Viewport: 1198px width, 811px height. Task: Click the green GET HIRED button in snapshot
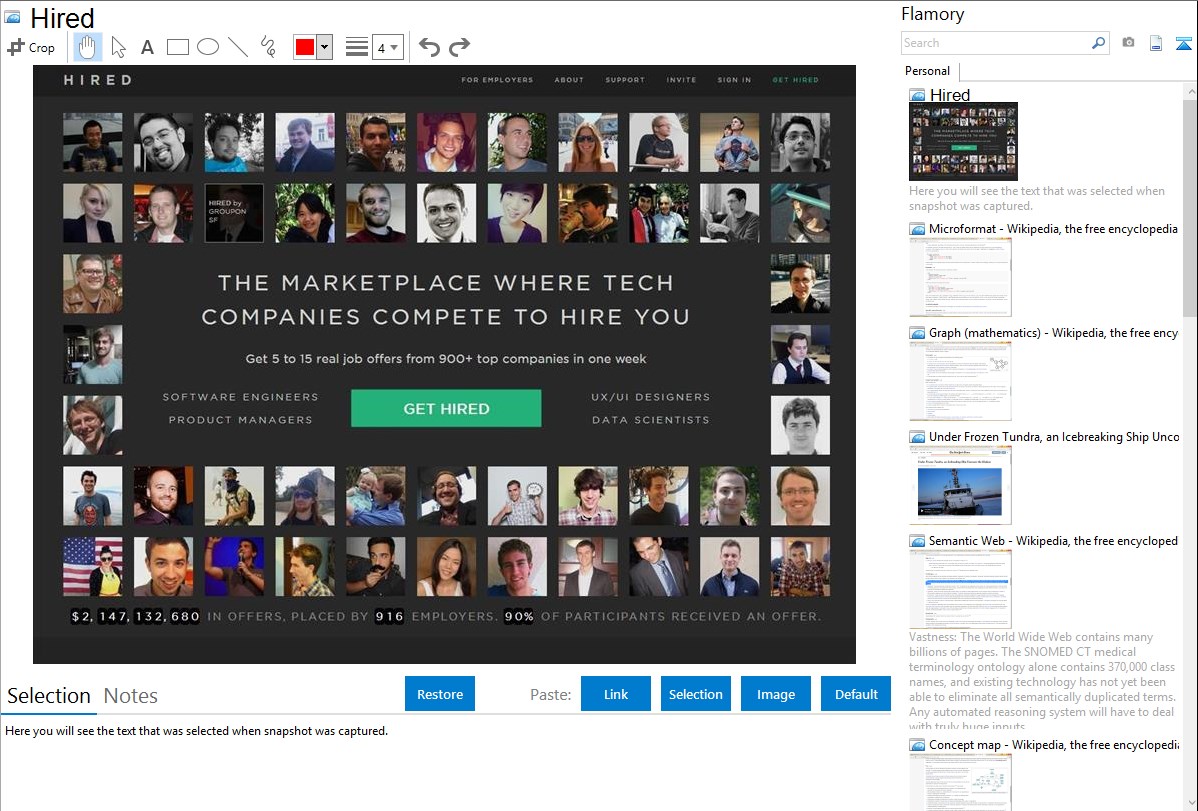[x=446, y=408]
